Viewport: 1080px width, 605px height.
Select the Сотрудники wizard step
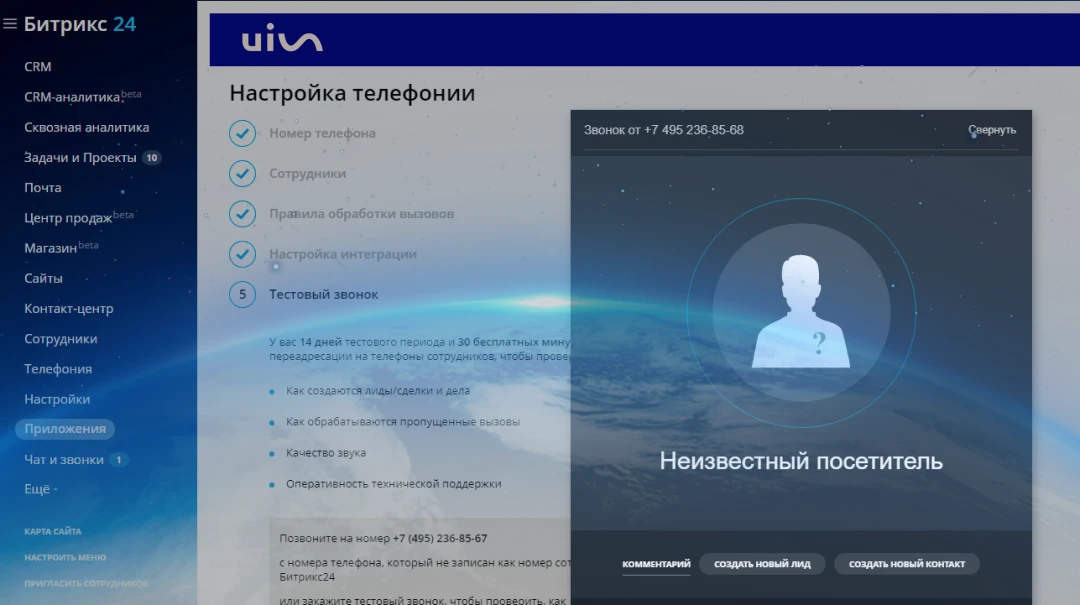[307, 174]
